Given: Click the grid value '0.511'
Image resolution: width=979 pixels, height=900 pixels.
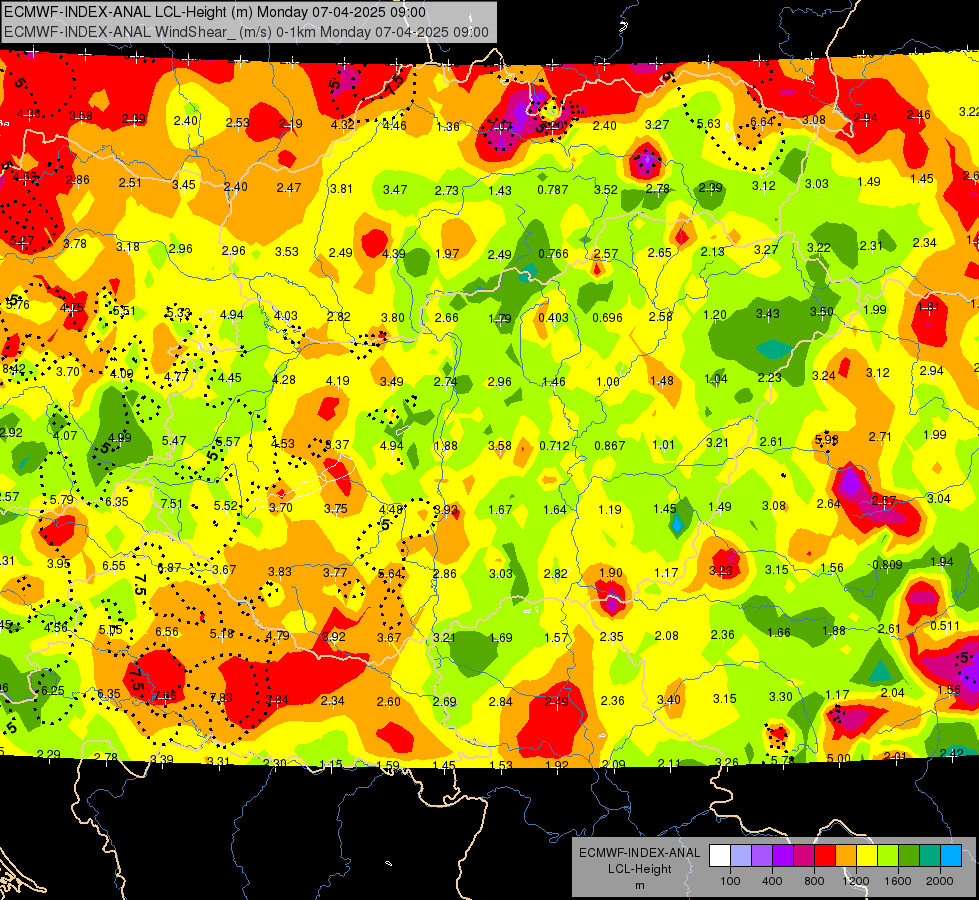Looking at the screenshot, I should (x=945, y=626).
